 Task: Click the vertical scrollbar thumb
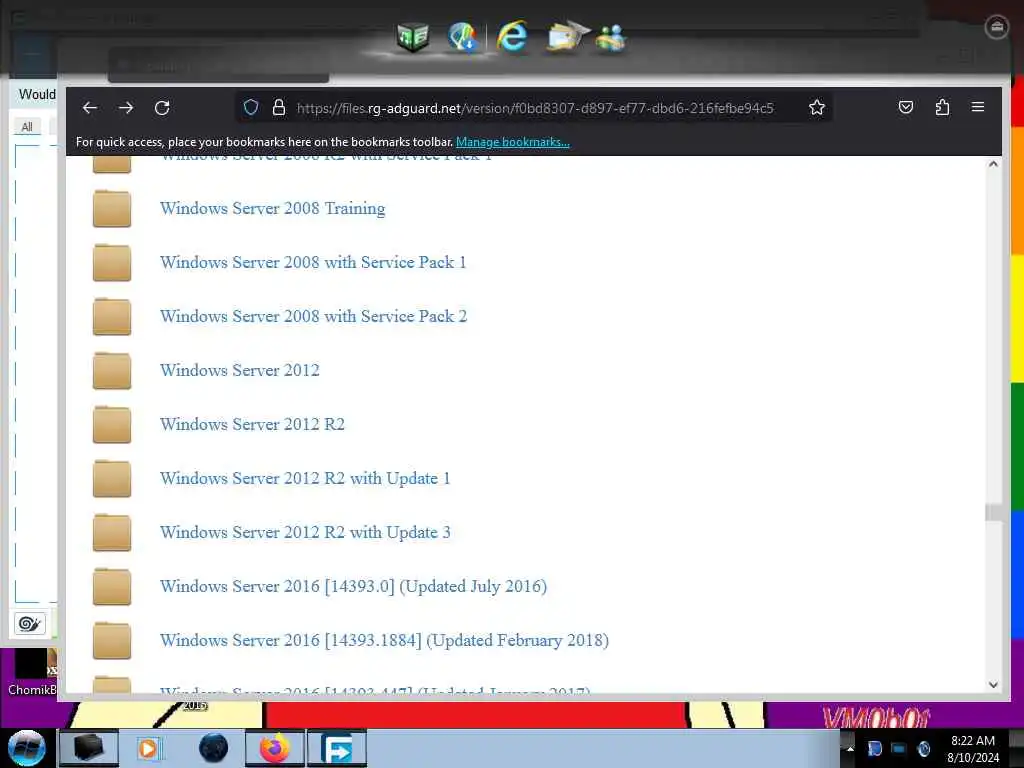[x=993, y=513]
